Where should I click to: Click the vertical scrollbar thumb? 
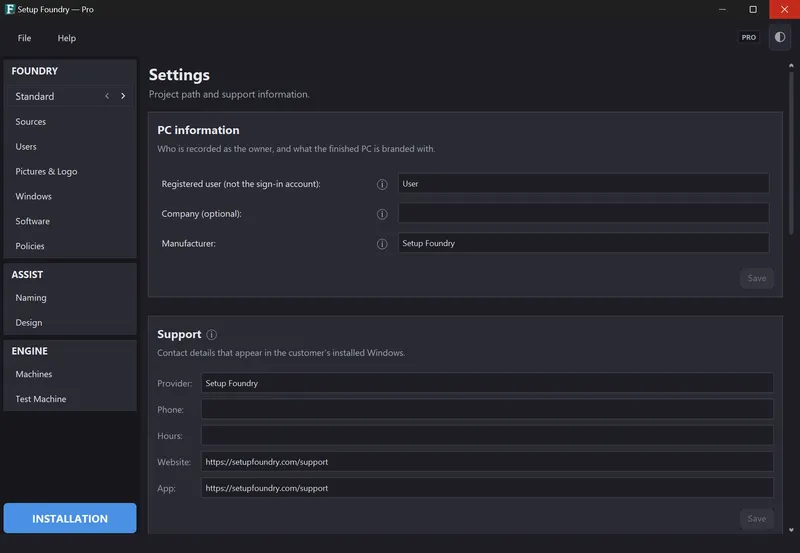pos(791,153)
